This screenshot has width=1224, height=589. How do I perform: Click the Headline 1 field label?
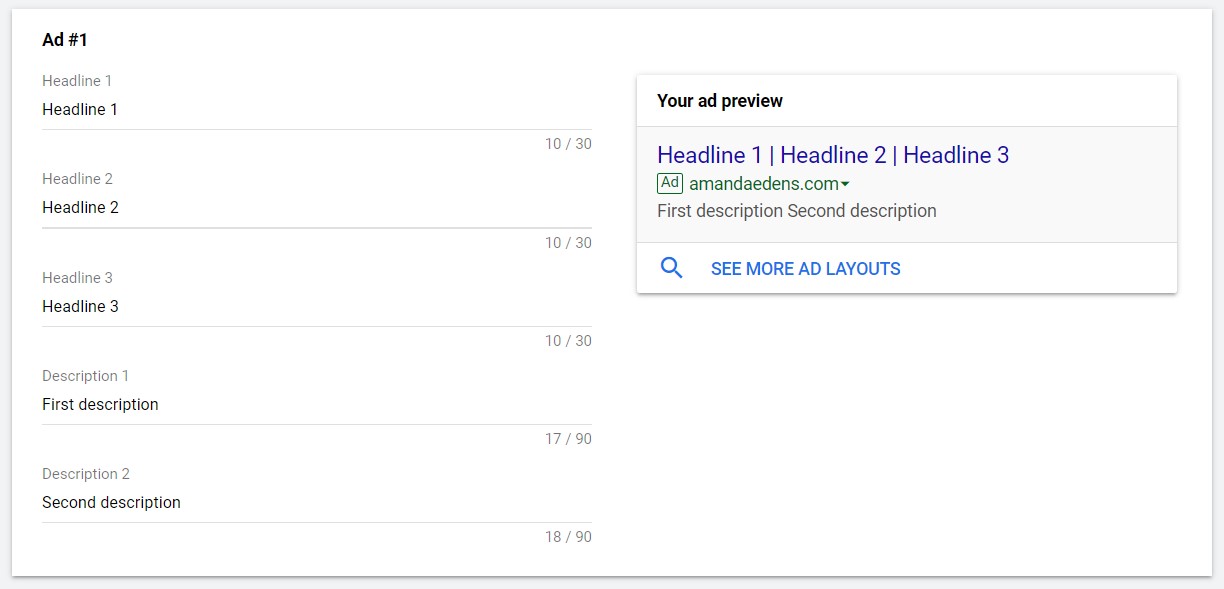point(77,80)
